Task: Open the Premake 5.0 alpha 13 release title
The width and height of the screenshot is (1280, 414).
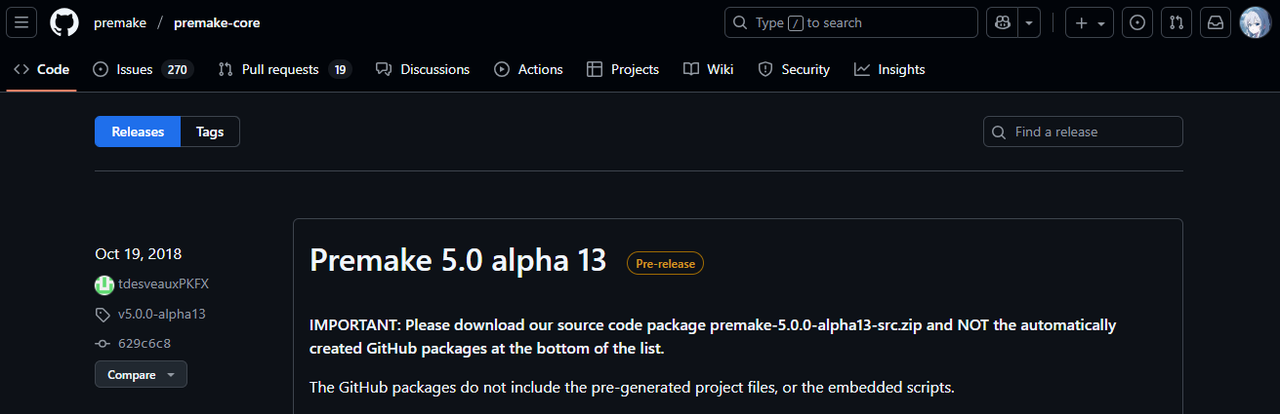Action: pyautogui.click(x=458, y=260)
